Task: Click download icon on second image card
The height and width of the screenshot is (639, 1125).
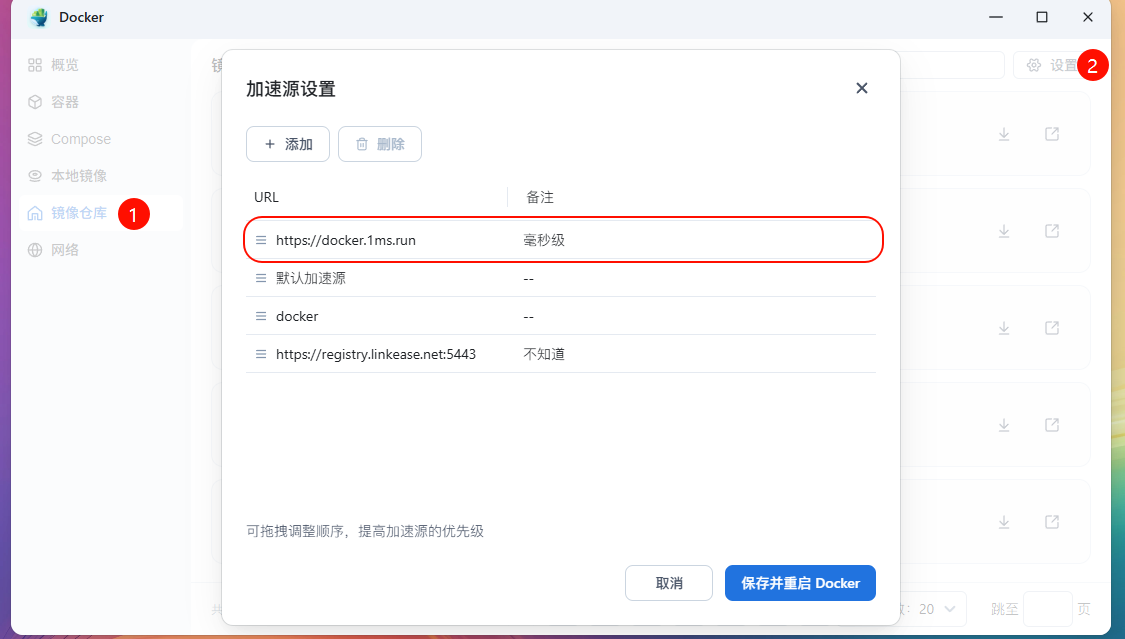Action: click(x=1004, y=231)
